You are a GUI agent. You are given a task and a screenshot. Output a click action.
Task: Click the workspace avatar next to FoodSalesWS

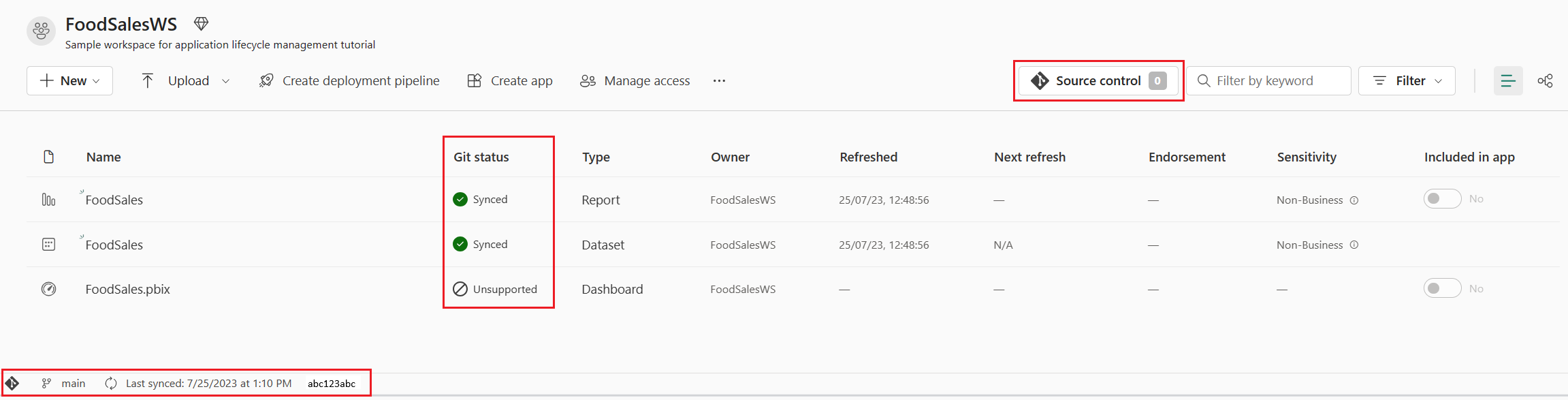pos(40,30)
